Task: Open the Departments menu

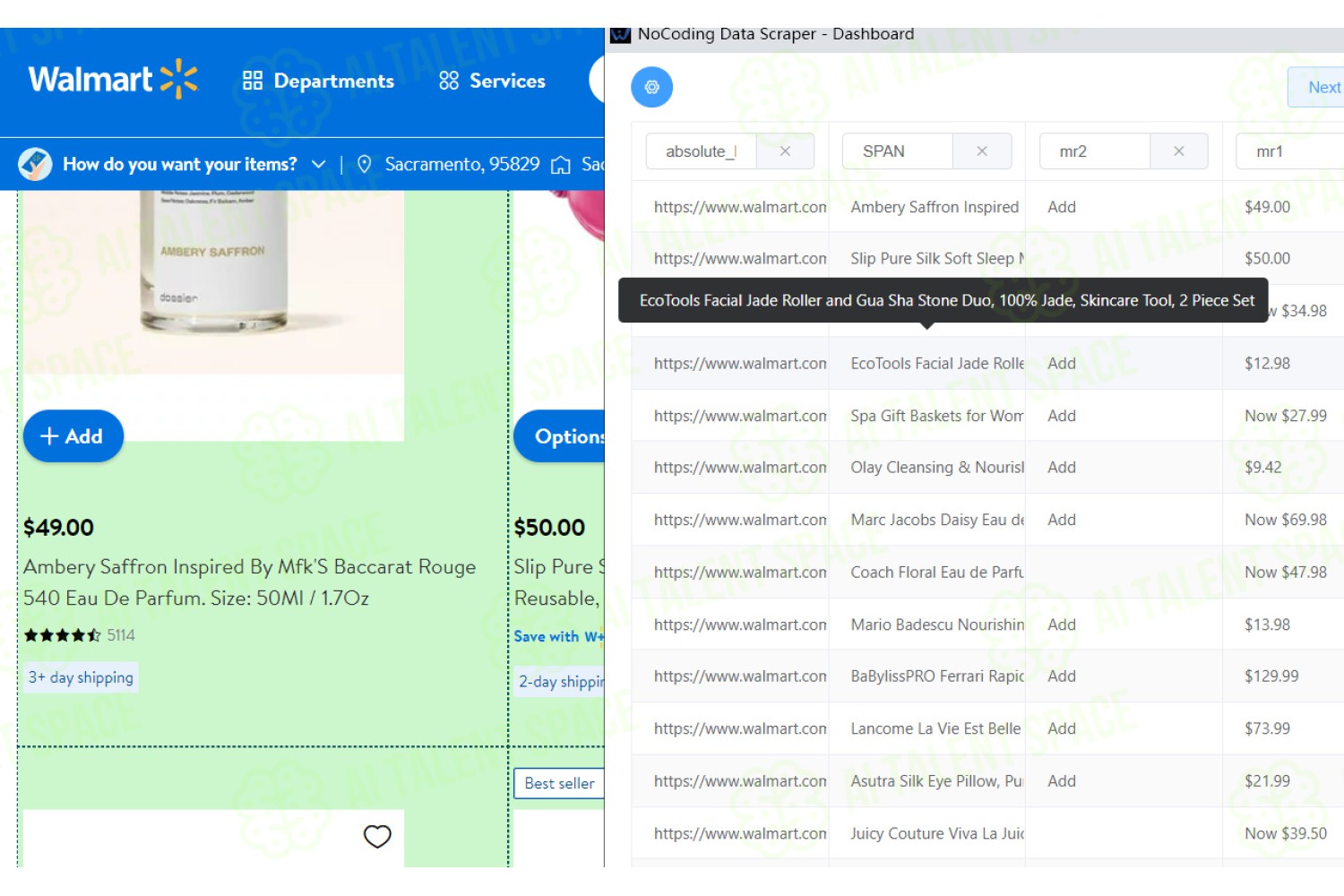Action: pyautogui.click(x=318, y=81)
